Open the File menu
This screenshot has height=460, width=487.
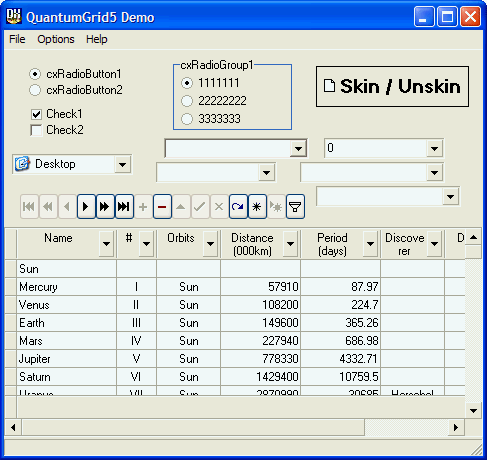(17, 39)
